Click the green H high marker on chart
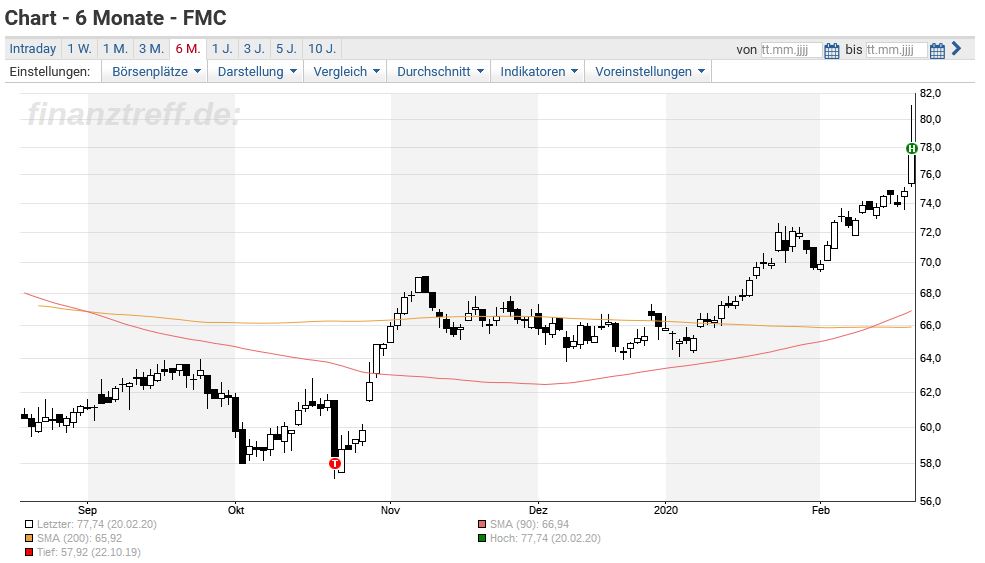 (912, 148)
